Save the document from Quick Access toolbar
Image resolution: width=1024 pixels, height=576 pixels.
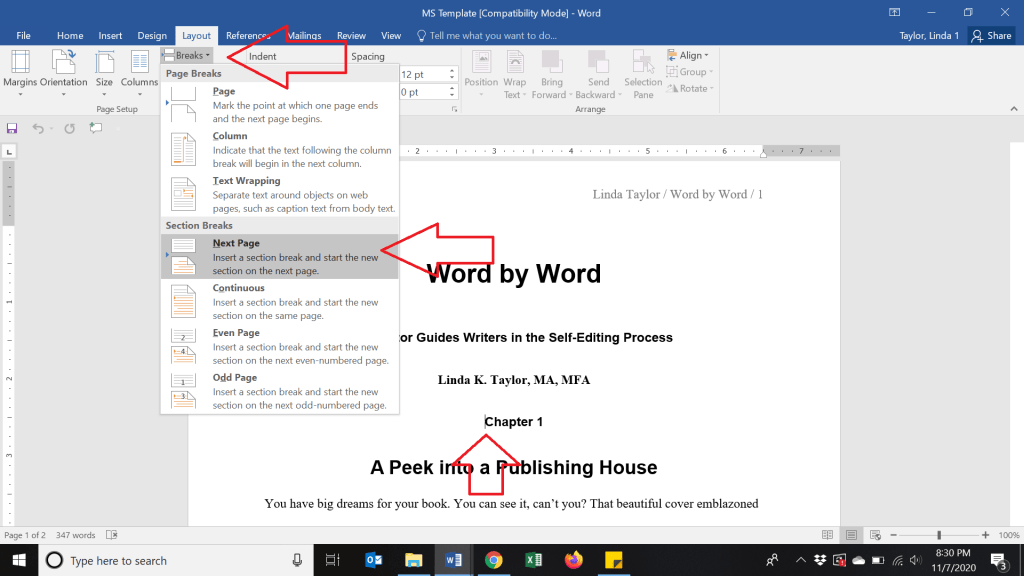[x=12, y=128]
